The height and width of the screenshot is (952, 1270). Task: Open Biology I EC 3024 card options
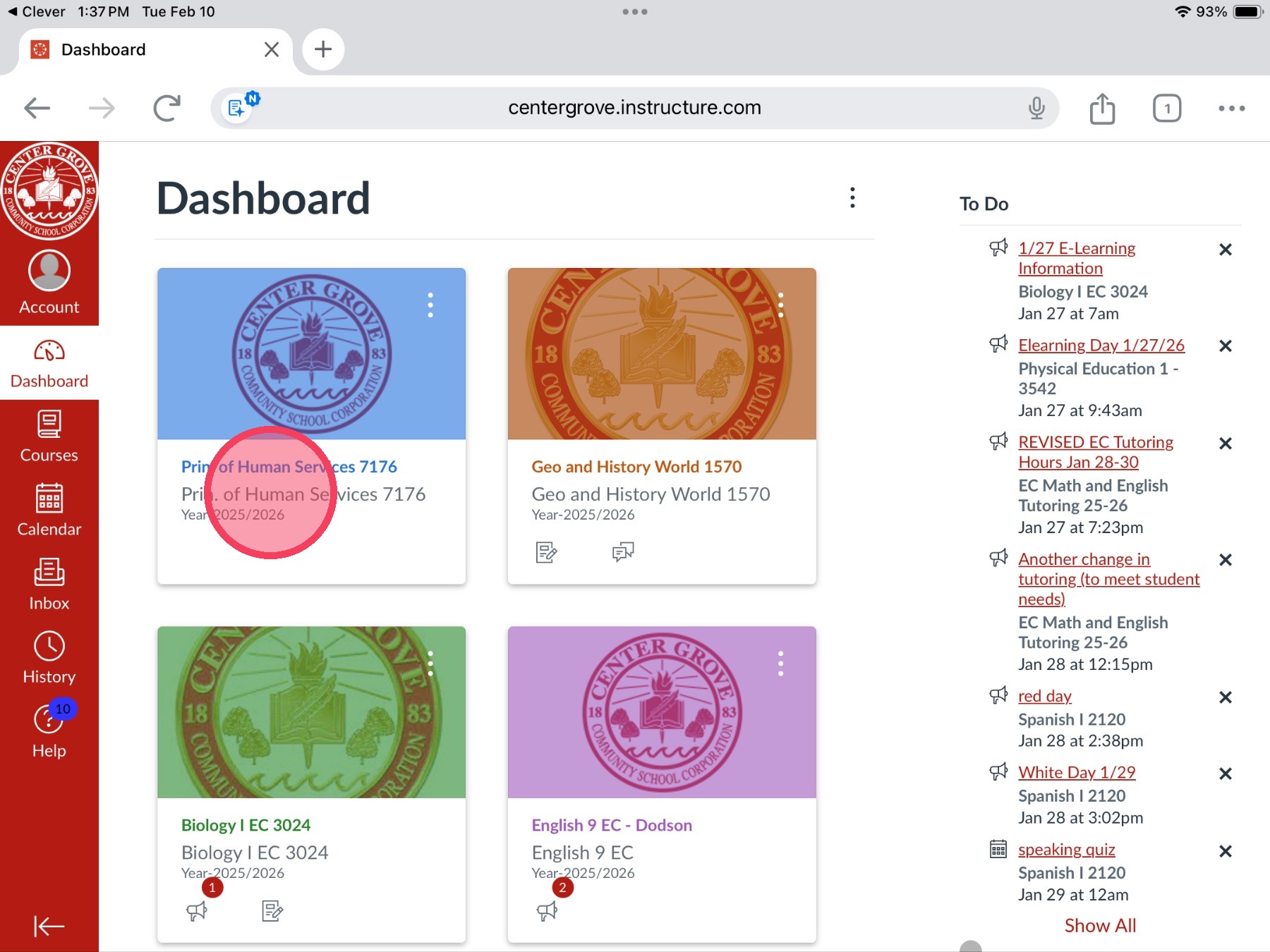(430, 664)
